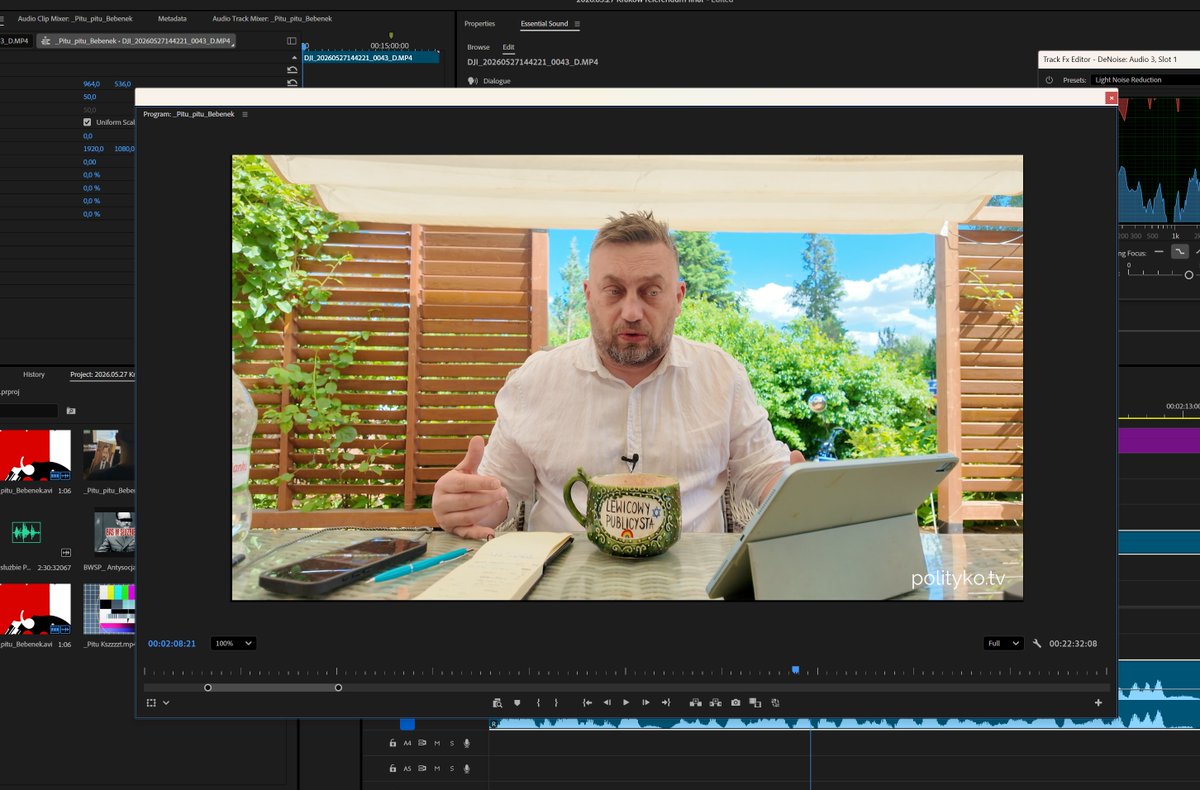Open Comparison View icon
This screenshot has height=790, width=1200.
click(755, 703)
